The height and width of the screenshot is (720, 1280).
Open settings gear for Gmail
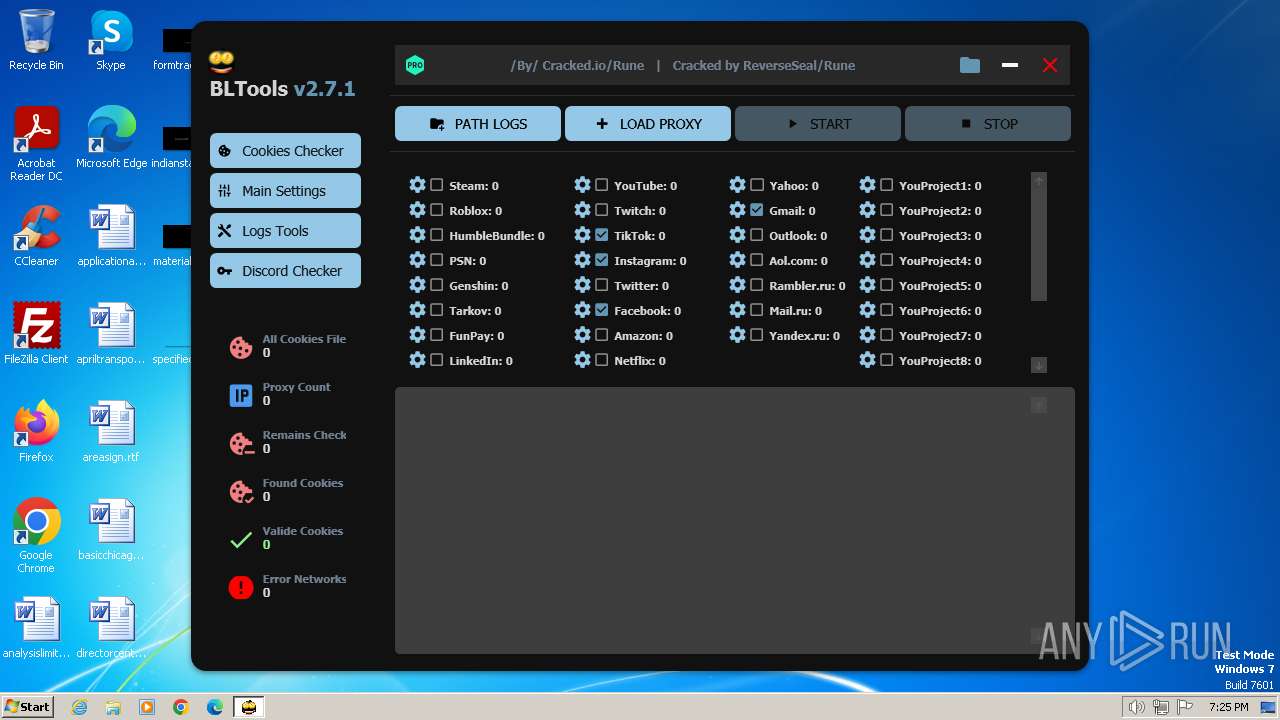pyautogui.click(x=738, y=210)
